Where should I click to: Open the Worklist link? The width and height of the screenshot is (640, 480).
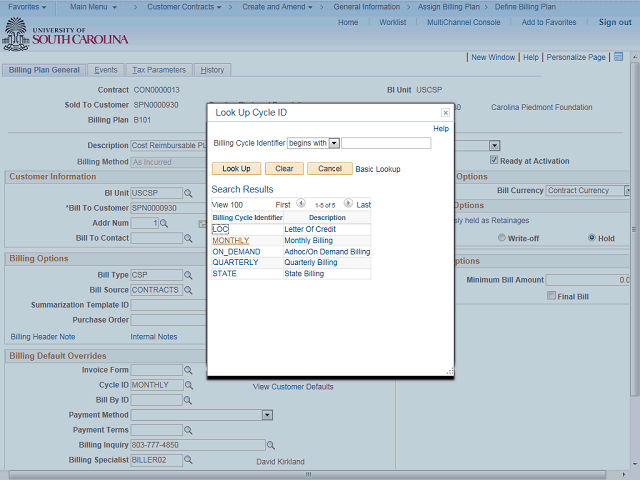click(393, 22)
